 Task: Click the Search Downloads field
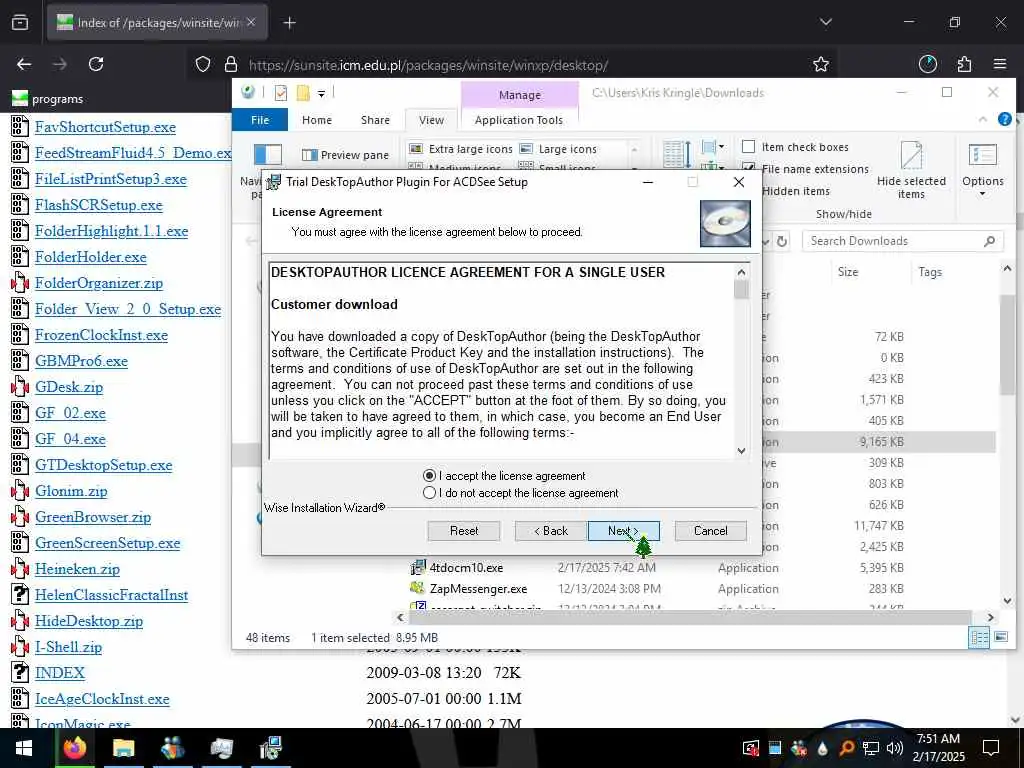pyautogui.click(x=903, y=241)
